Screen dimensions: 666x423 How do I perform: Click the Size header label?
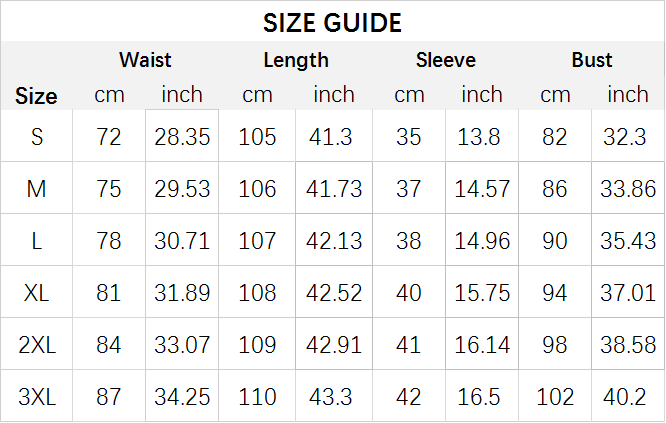point(36,96)
